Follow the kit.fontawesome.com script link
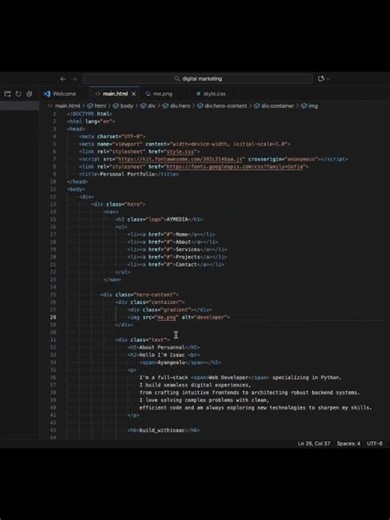 point(180,159)
